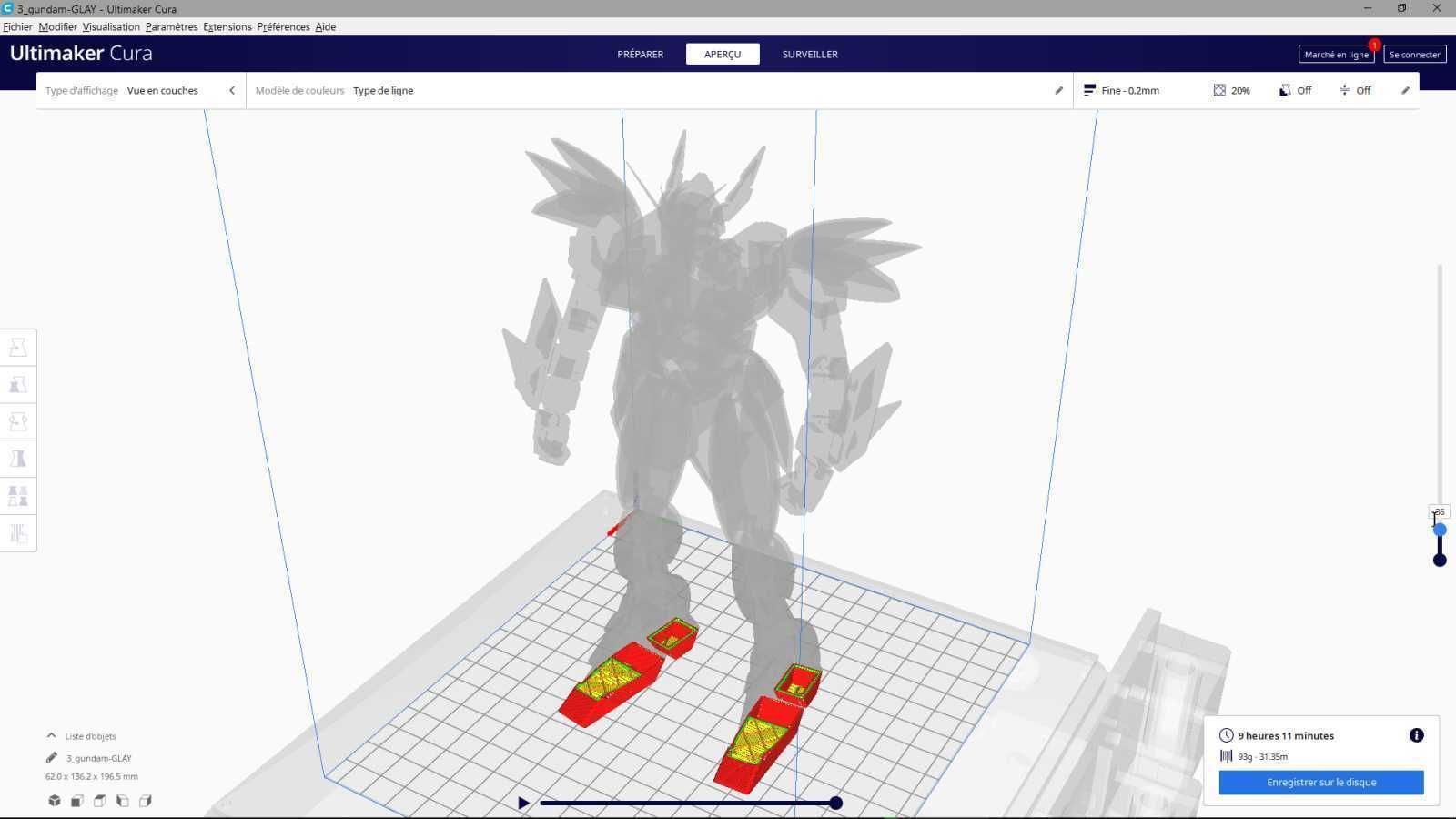This screenshot has height=819, width=1456.
Task: Open Marché en ligne marketplace
Action: click(1336, 55)
